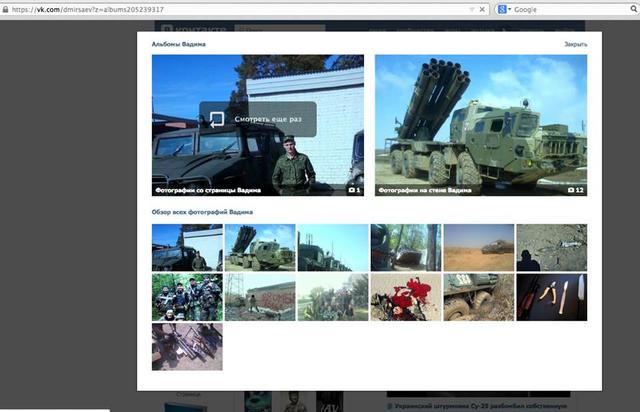Click the replay icon on the first album
Screen dimensions: 640x412
pos(216,119)
